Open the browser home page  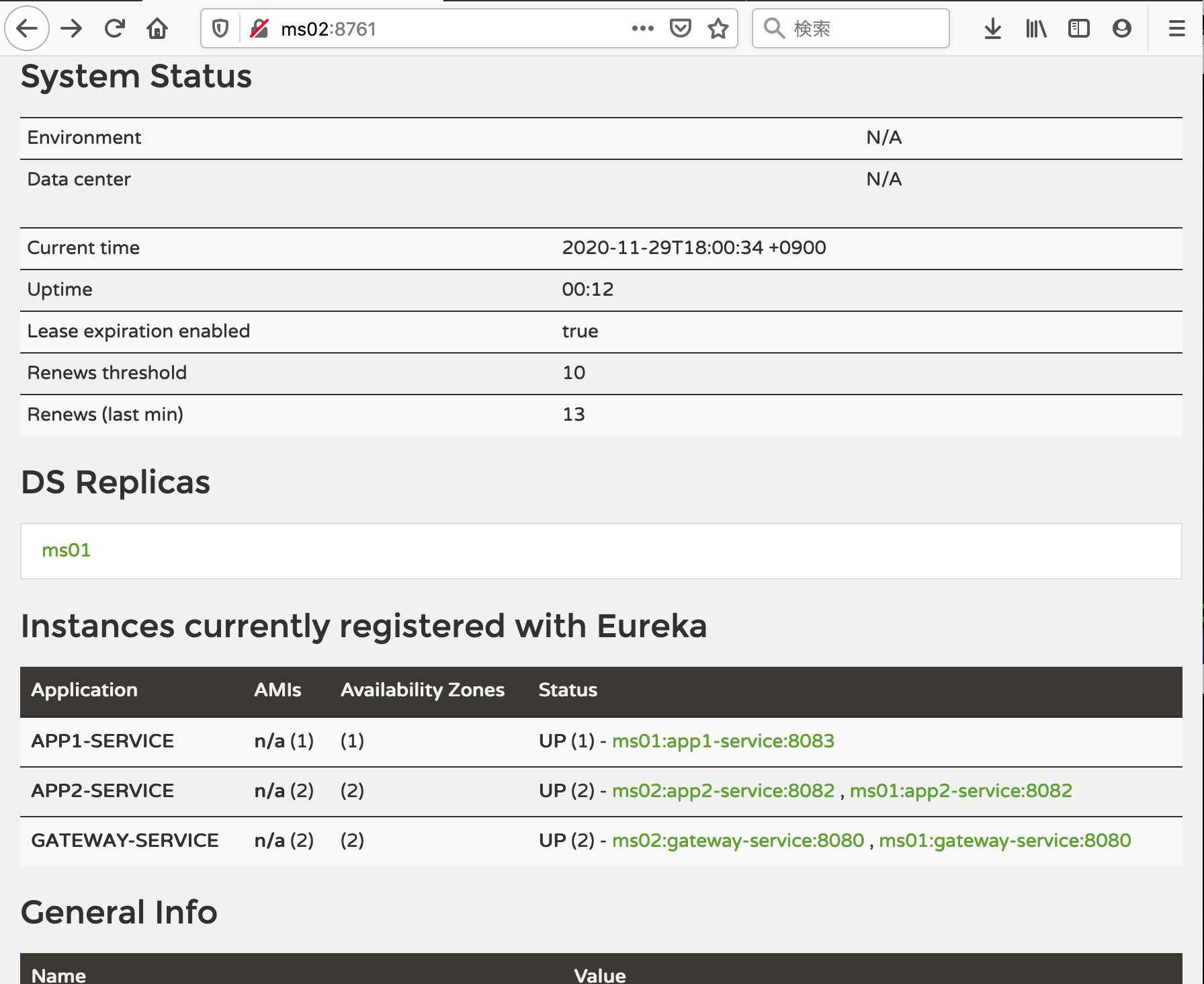coord(157,28)
